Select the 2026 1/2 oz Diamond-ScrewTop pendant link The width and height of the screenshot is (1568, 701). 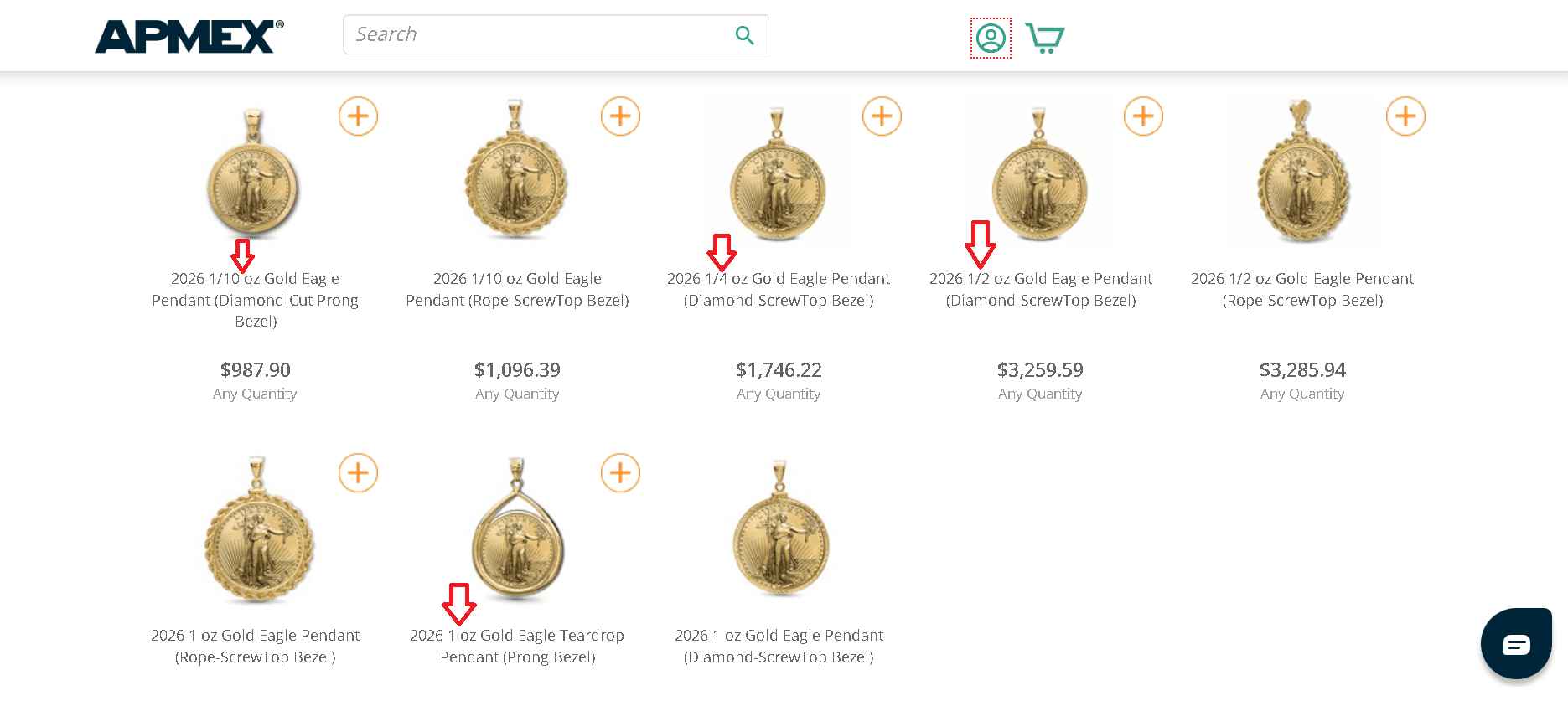[x=1040, y=289]
